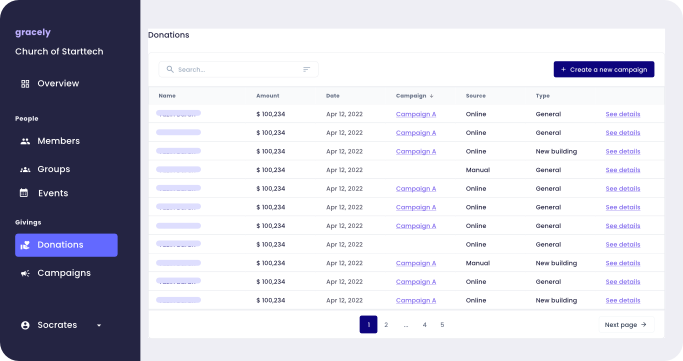Screen dimensions: 683x361
Task: Open the Groups icon in sidebar
Action: tap(25, 169)
